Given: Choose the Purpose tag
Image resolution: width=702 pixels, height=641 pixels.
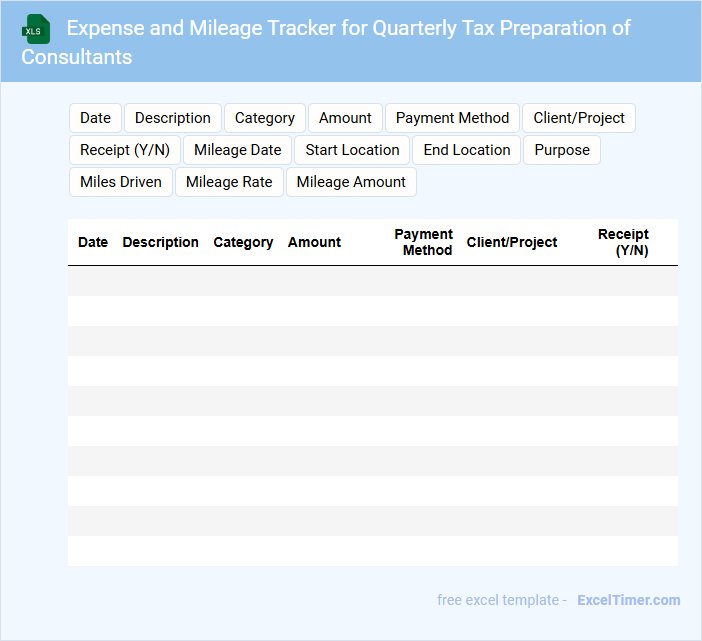Looking at the screenshot, I should 561,150.
